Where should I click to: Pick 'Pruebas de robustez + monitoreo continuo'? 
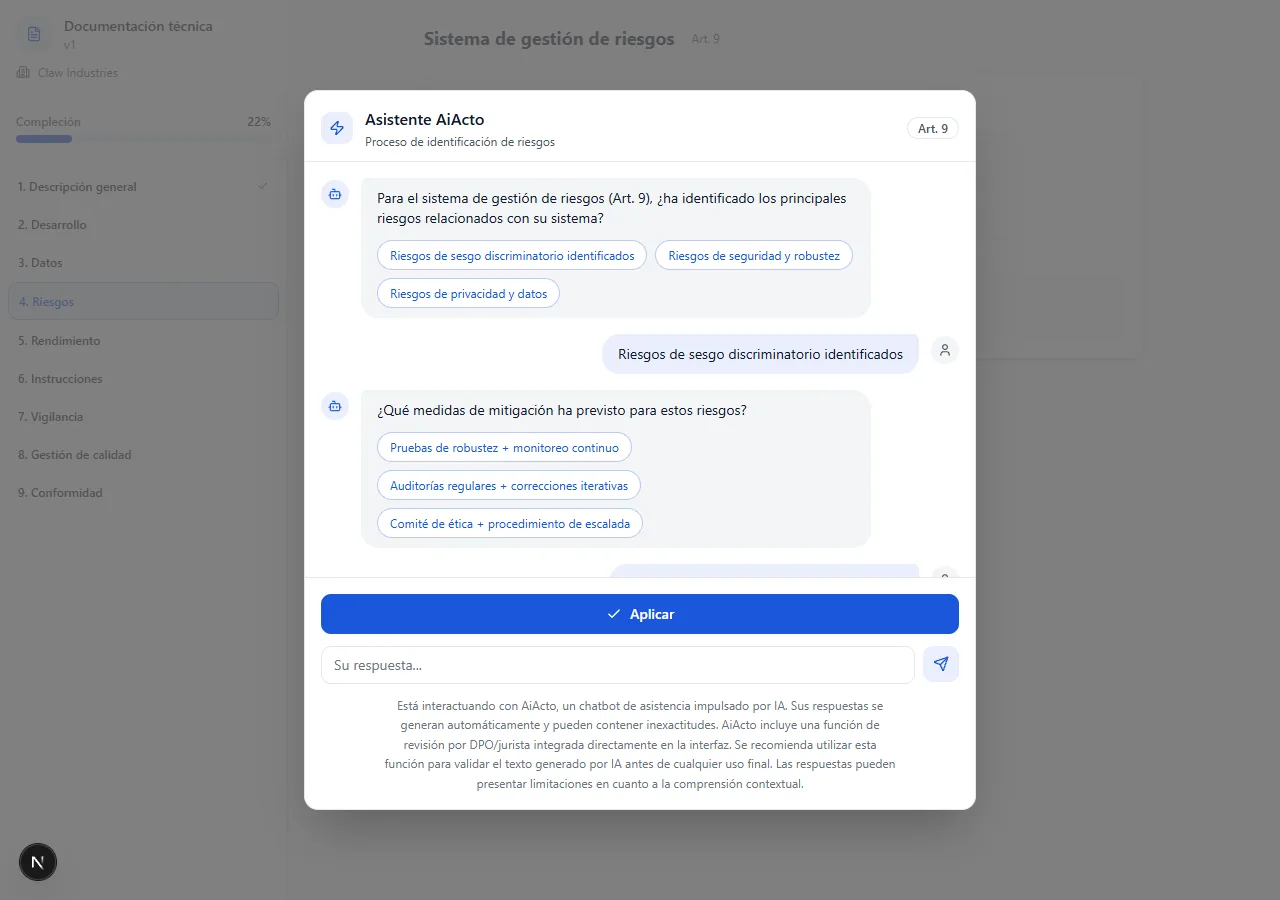click(504, 447)
